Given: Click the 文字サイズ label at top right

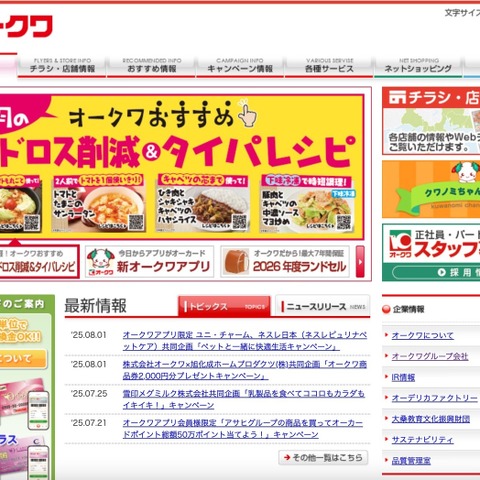Looking at the screenshot, I should [462, 13].
